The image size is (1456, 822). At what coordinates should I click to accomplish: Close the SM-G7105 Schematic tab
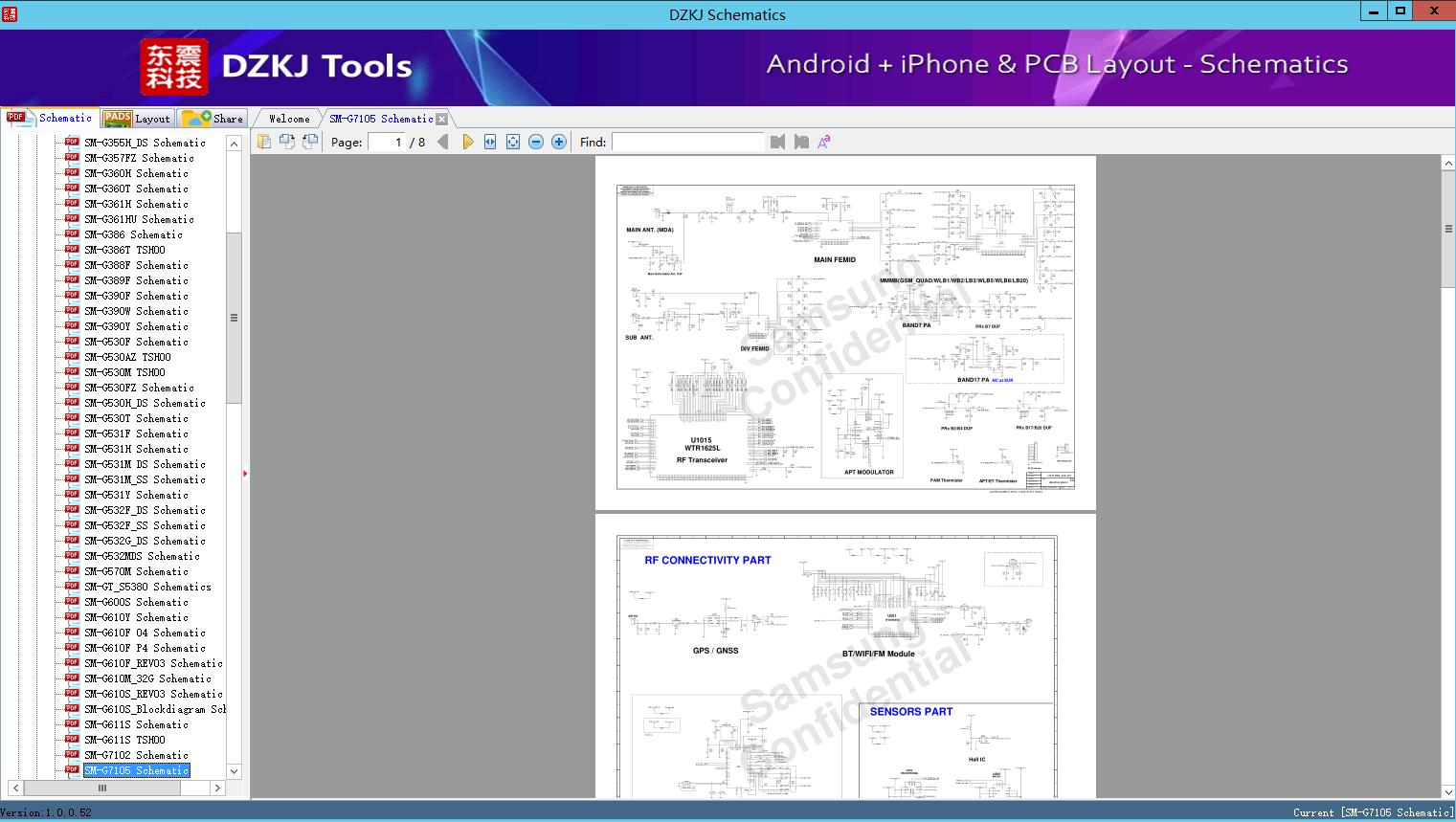[x=441, y=120]
